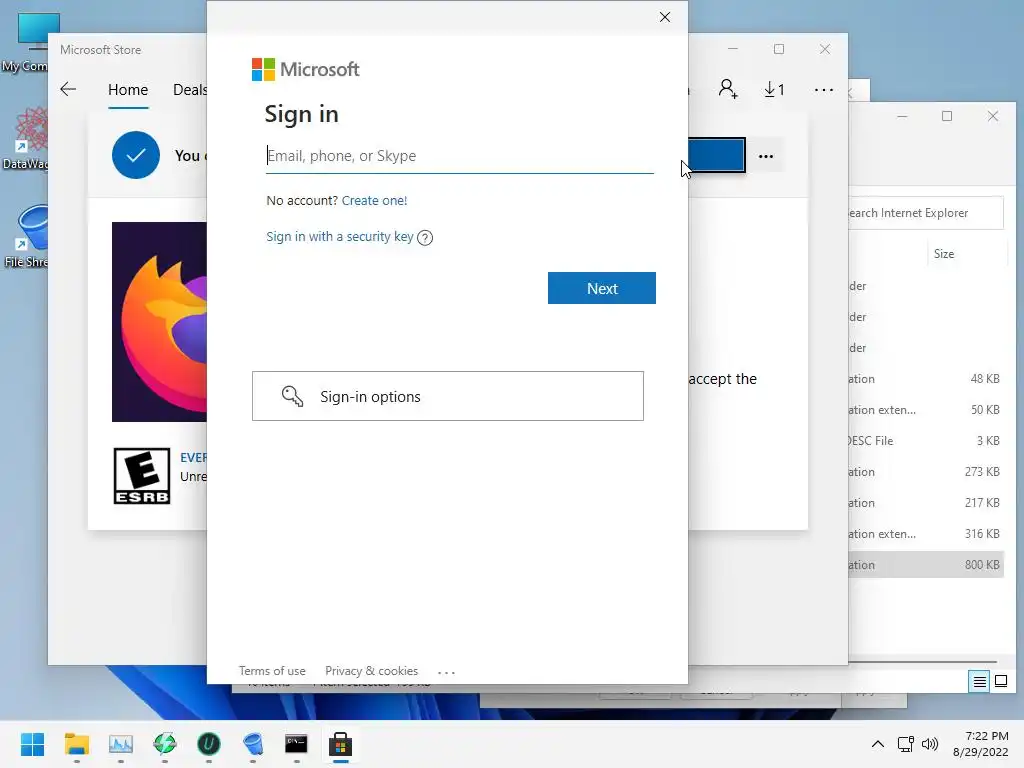Click Microsoft Store taskbar icon
1024x768 pixels.
340,744
